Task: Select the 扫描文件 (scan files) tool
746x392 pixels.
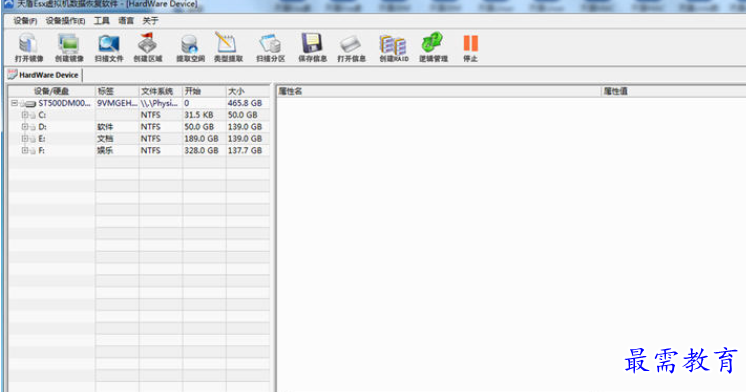Action: [109, 48]
